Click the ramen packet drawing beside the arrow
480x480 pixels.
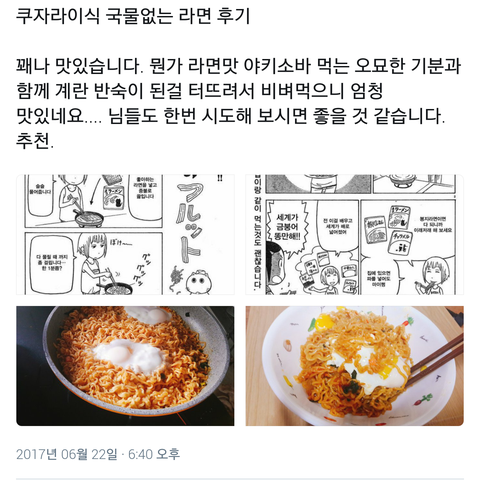tap(114, 197)
